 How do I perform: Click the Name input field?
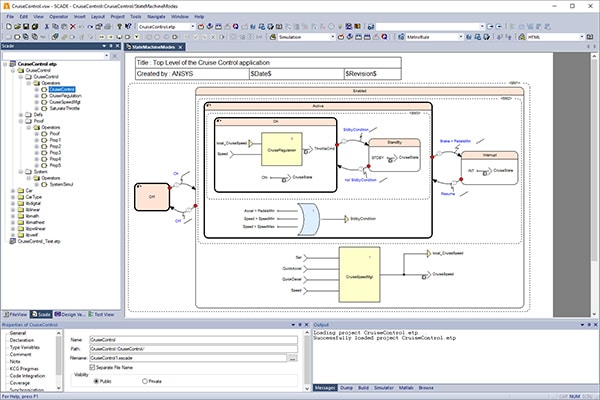coord(193,340)
